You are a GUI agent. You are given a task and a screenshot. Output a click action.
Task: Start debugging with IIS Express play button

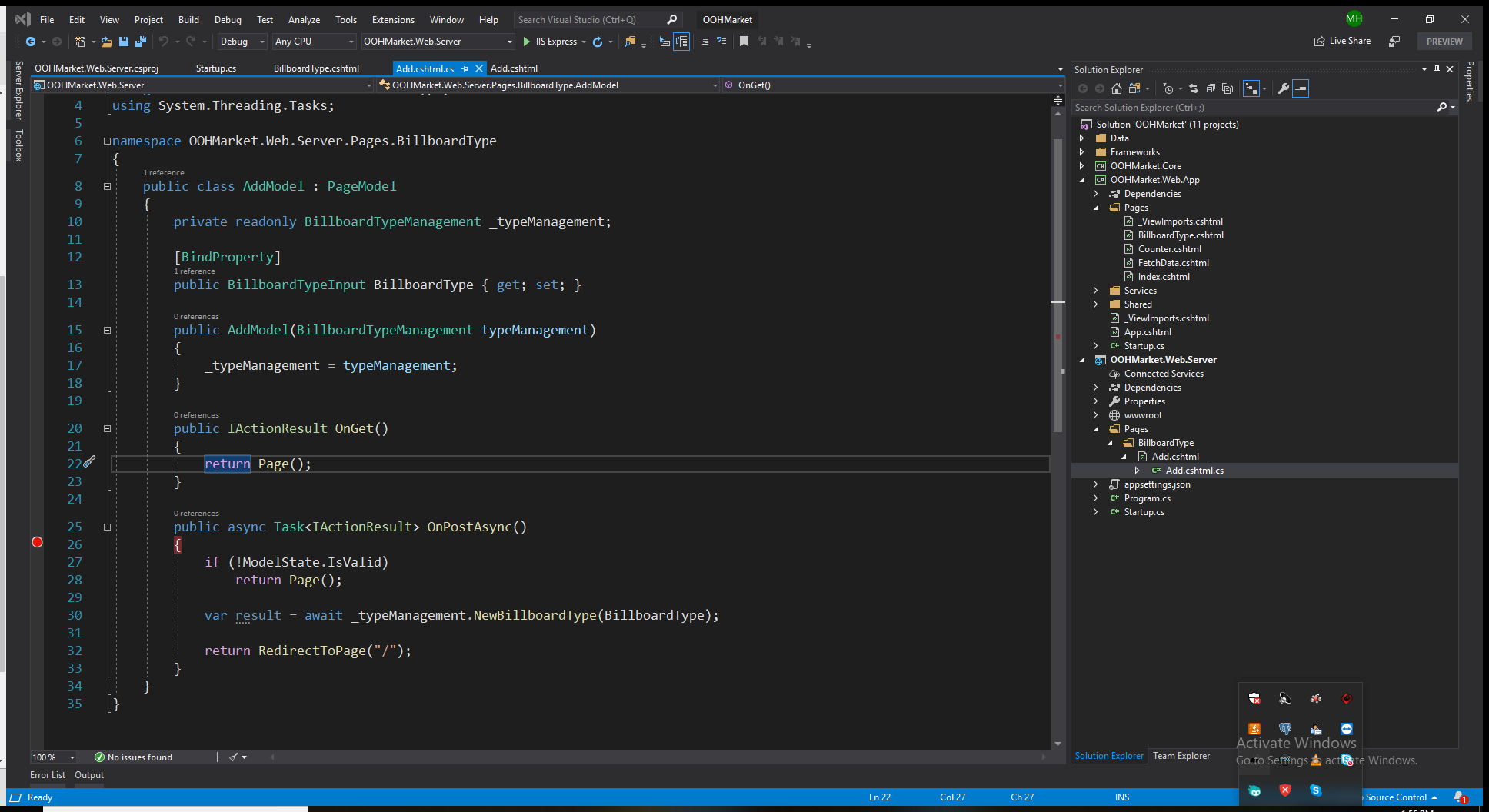click(x=527, y=42)
